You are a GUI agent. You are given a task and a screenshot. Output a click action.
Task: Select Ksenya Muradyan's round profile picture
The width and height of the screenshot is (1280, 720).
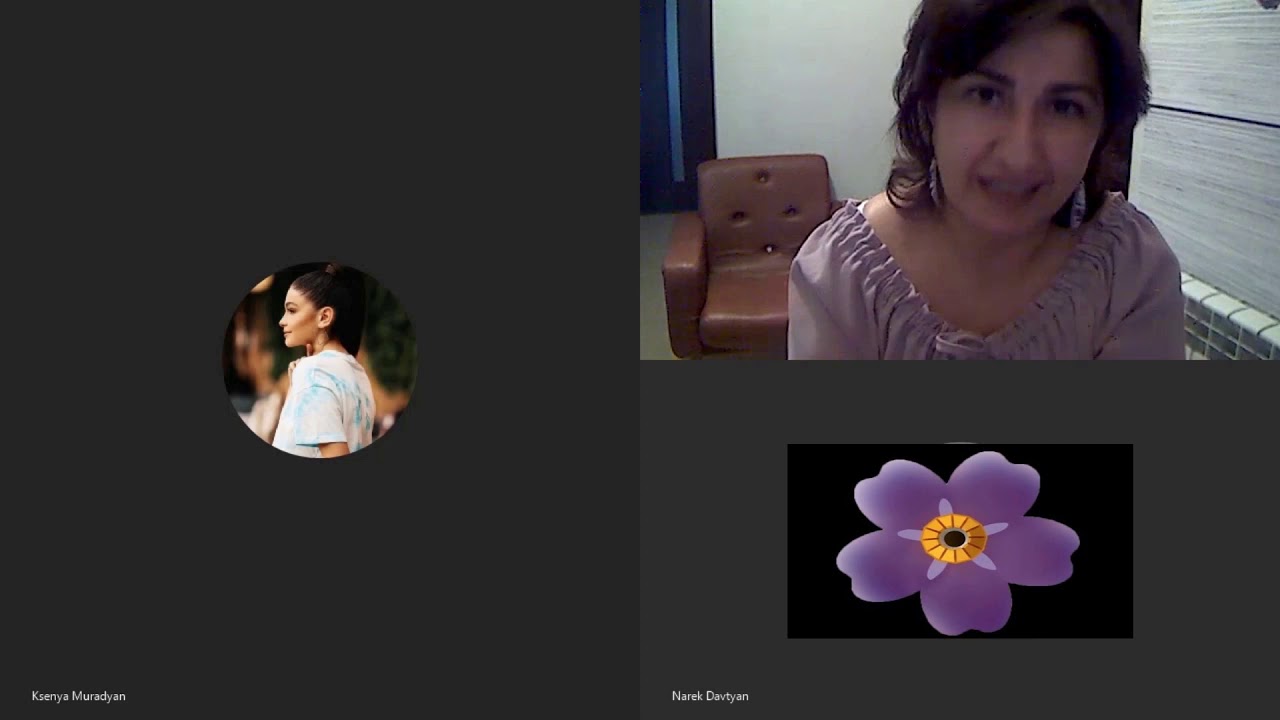click(x=320, y=360)
